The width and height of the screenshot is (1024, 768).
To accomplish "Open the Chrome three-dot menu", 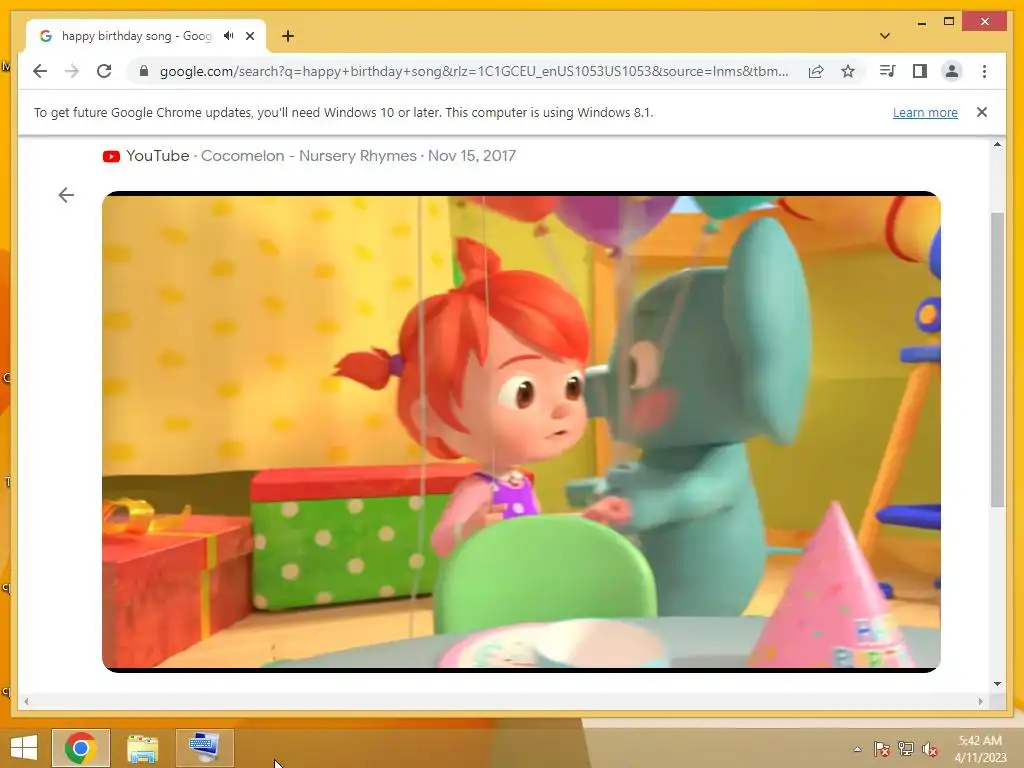I will click(984, 71).
